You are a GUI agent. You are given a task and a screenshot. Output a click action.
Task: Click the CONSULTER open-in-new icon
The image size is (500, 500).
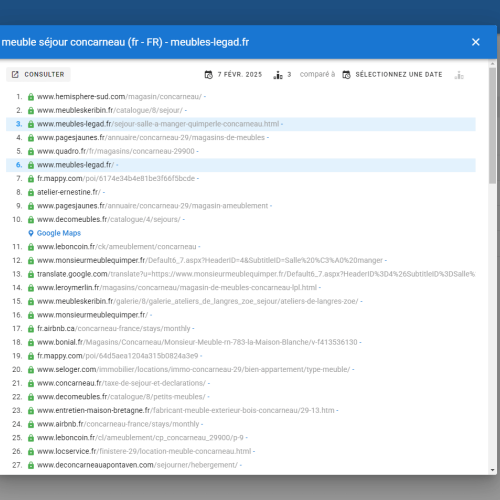click(15, 74)
